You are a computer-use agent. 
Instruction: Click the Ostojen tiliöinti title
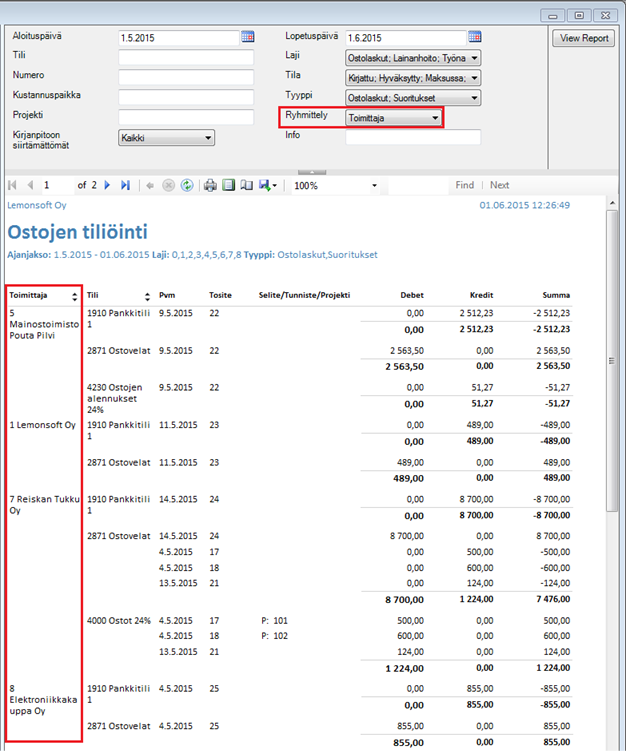click(78, 232)
